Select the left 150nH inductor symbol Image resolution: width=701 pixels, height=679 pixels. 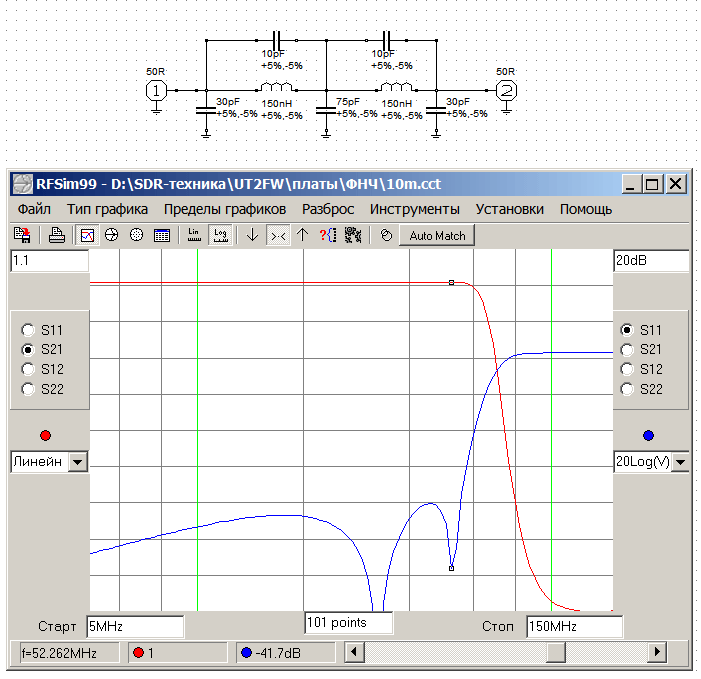point(277,87)
